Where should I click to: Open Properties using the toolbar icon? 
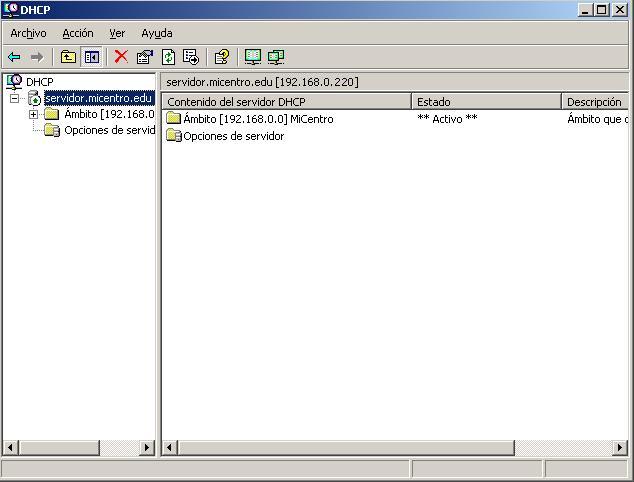145,57
